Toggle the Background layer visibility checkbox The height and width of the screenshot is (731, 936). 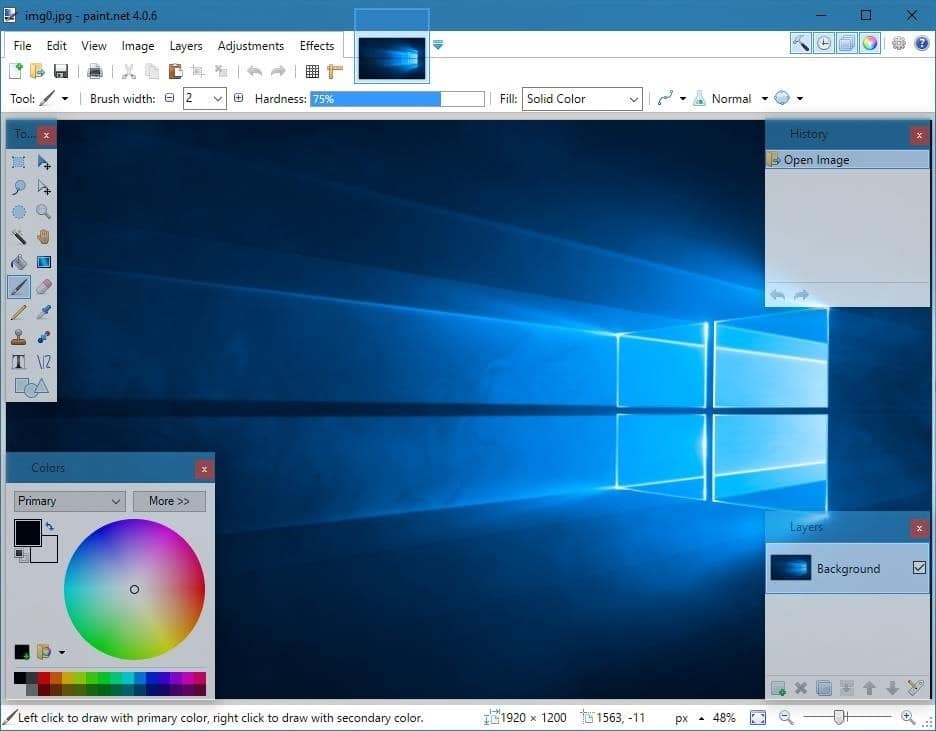point(917,568)
